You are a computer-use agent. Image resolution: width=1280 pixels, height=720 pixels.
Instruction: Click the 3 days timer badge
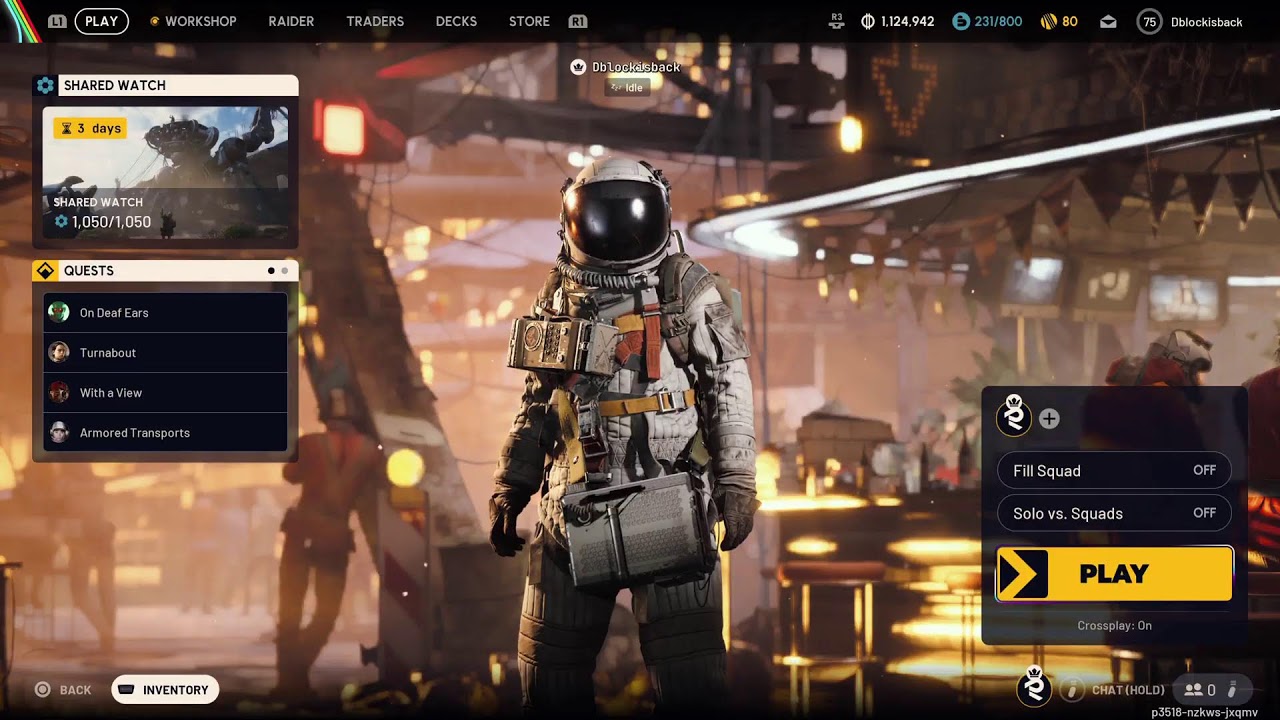click(x=90, y=128)
